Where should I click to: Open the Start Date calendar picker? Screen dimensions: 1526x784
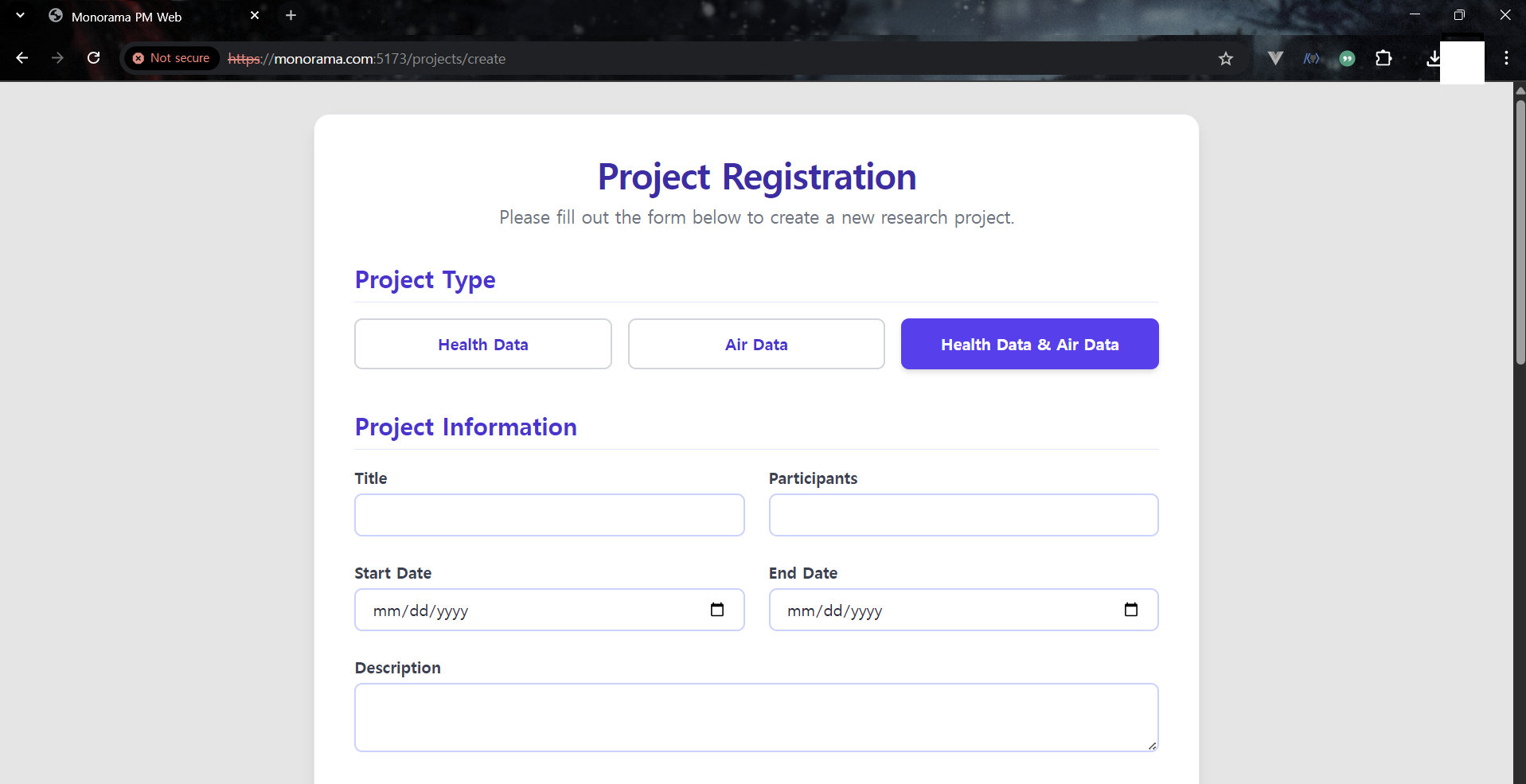[717, 610]
